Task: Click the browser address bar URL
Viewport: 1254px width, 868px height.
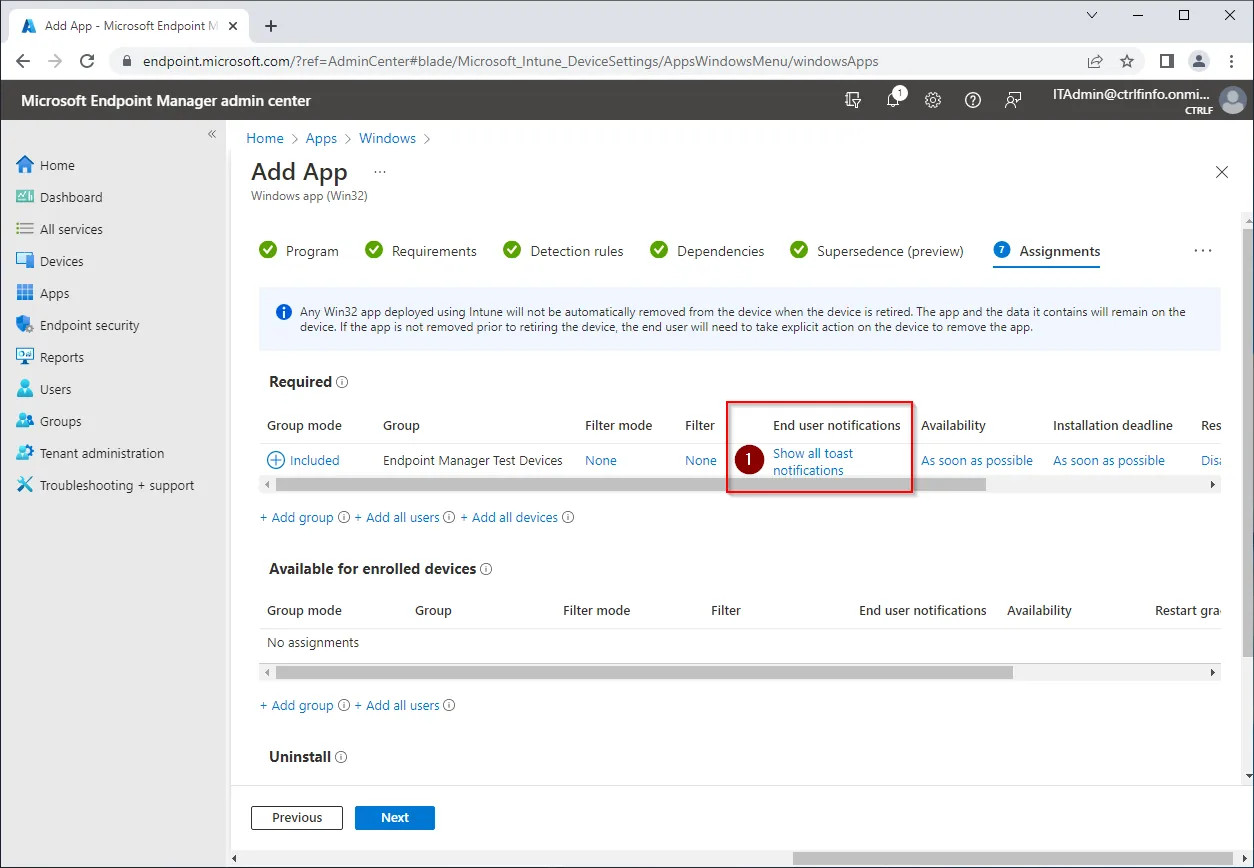Action: [510, 61]
